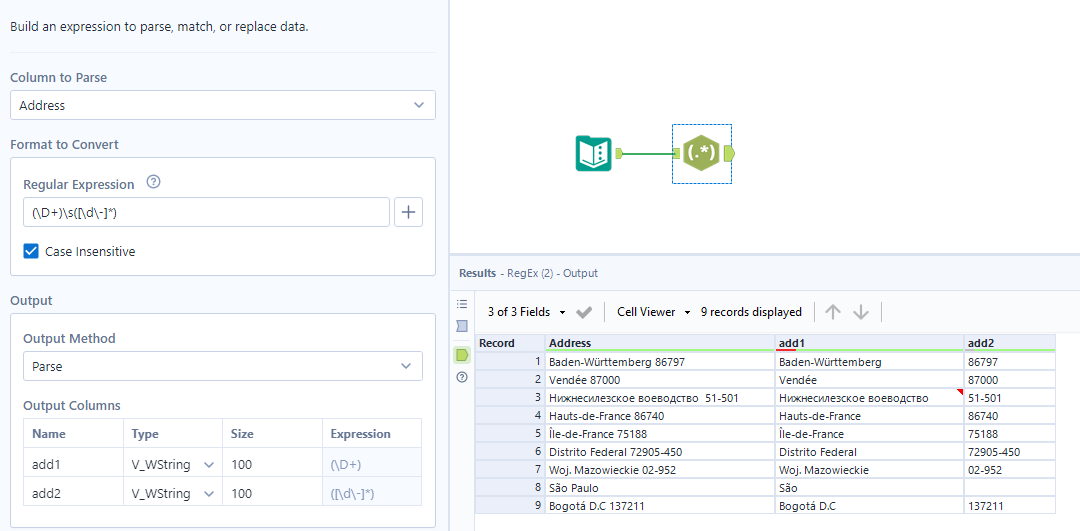The height and width of the screenshot is (531, 1080).
Task: Show results messages list icon
Action: click(x=462, y=304)
